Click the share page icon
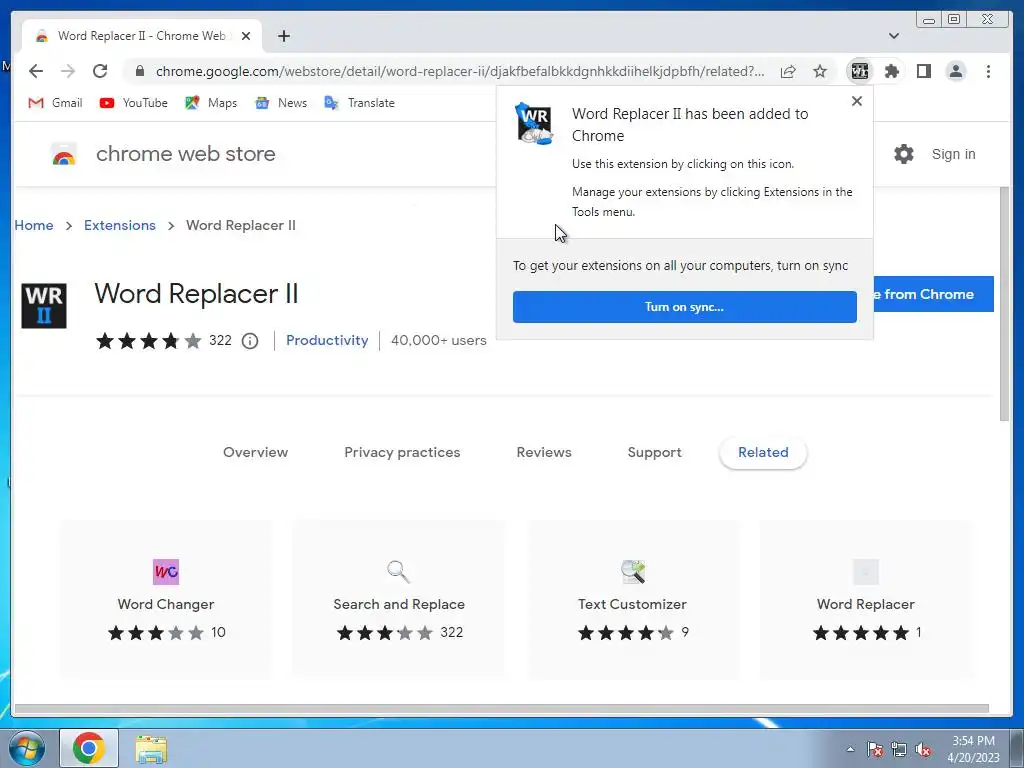Viewport: 1024px width, 768px height. click(x=788, y=71)
